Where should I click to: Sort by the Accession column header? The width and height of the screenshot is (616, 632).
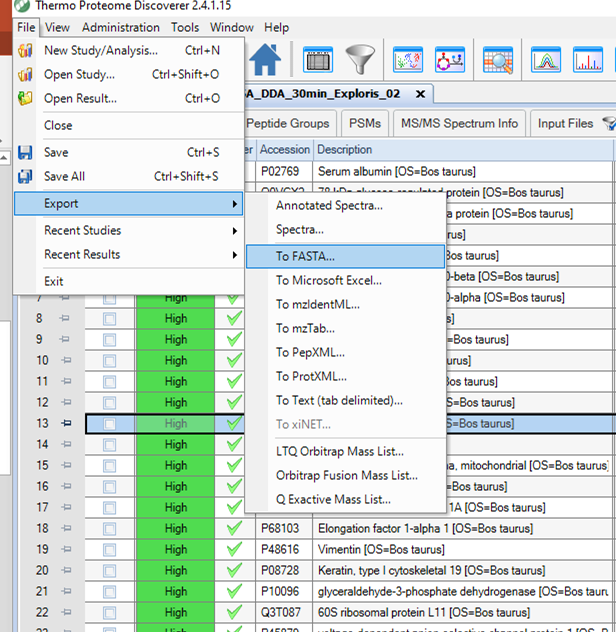pos(285,150)
